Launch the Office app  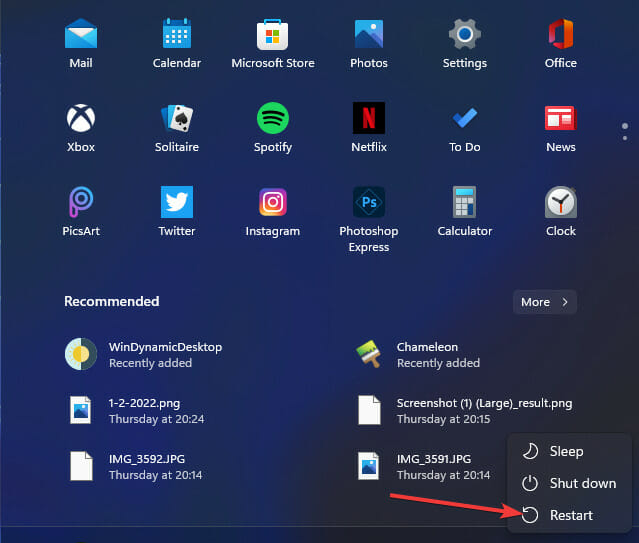click(561, 43)
